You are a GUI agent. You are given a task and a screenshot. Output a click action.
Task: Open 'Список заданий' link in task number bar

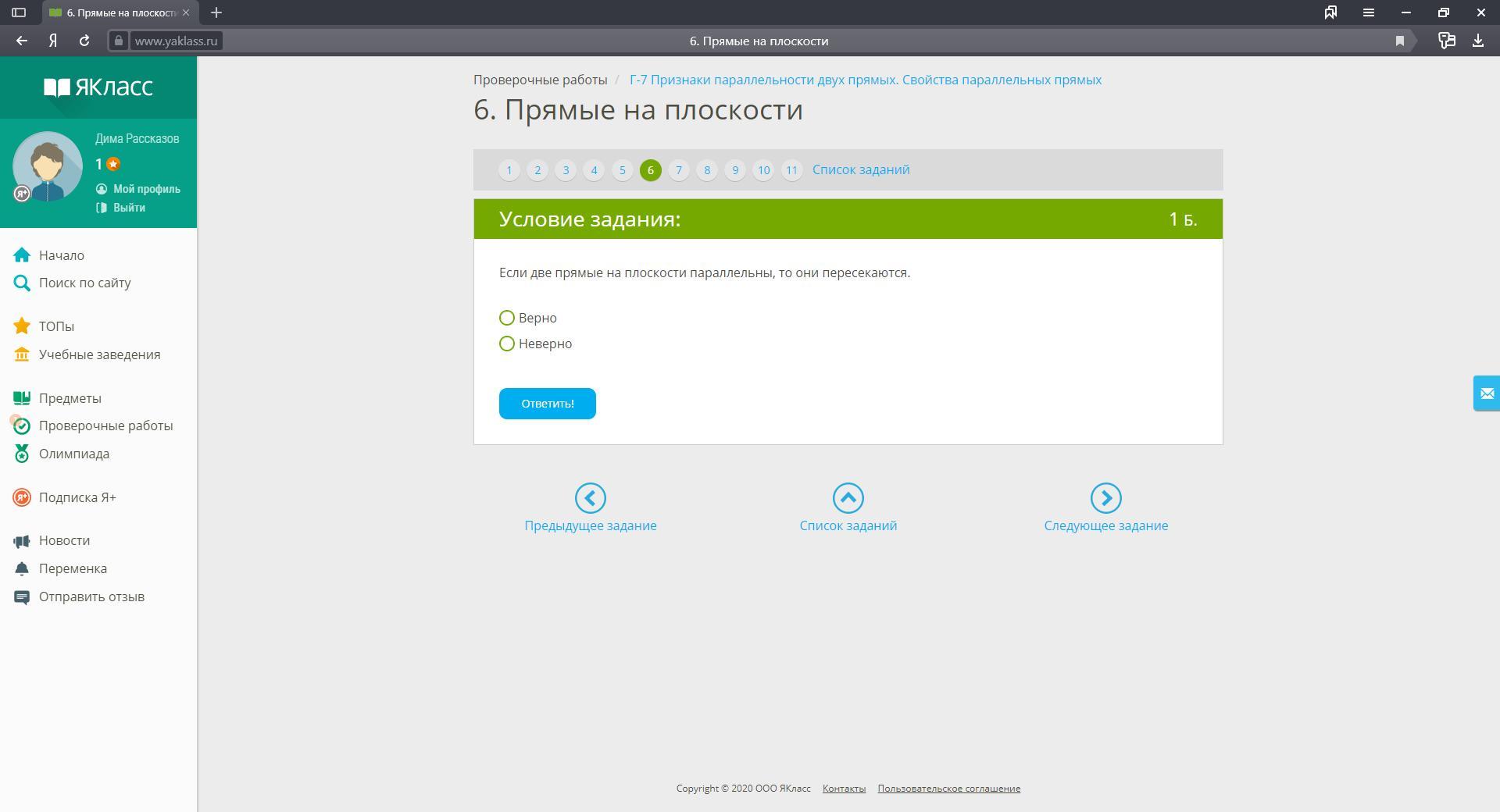(861, 169)
